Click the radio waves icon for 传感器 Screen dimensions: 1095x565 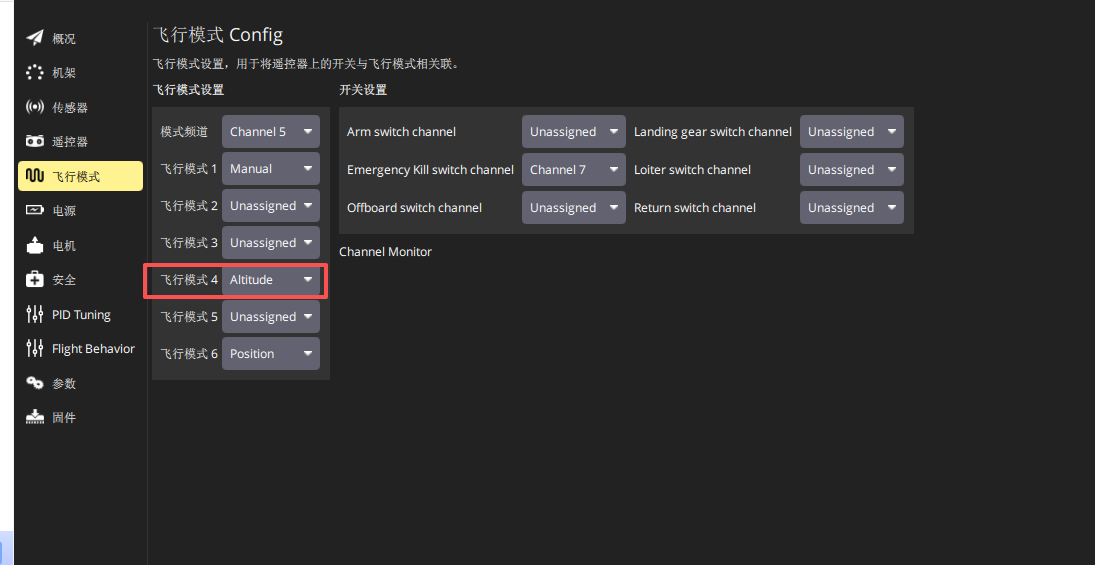[x=35, y=107]
